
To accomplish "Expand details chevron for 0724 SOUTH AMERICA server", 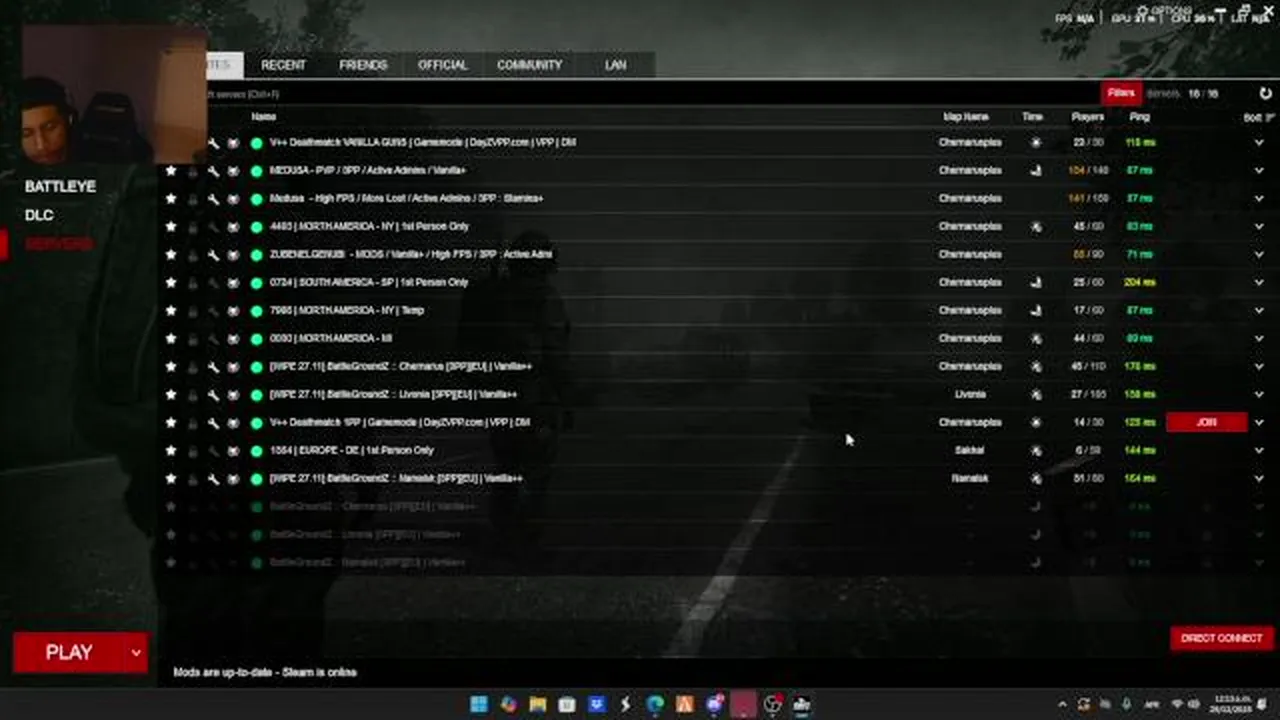I will pos(1259,283).
